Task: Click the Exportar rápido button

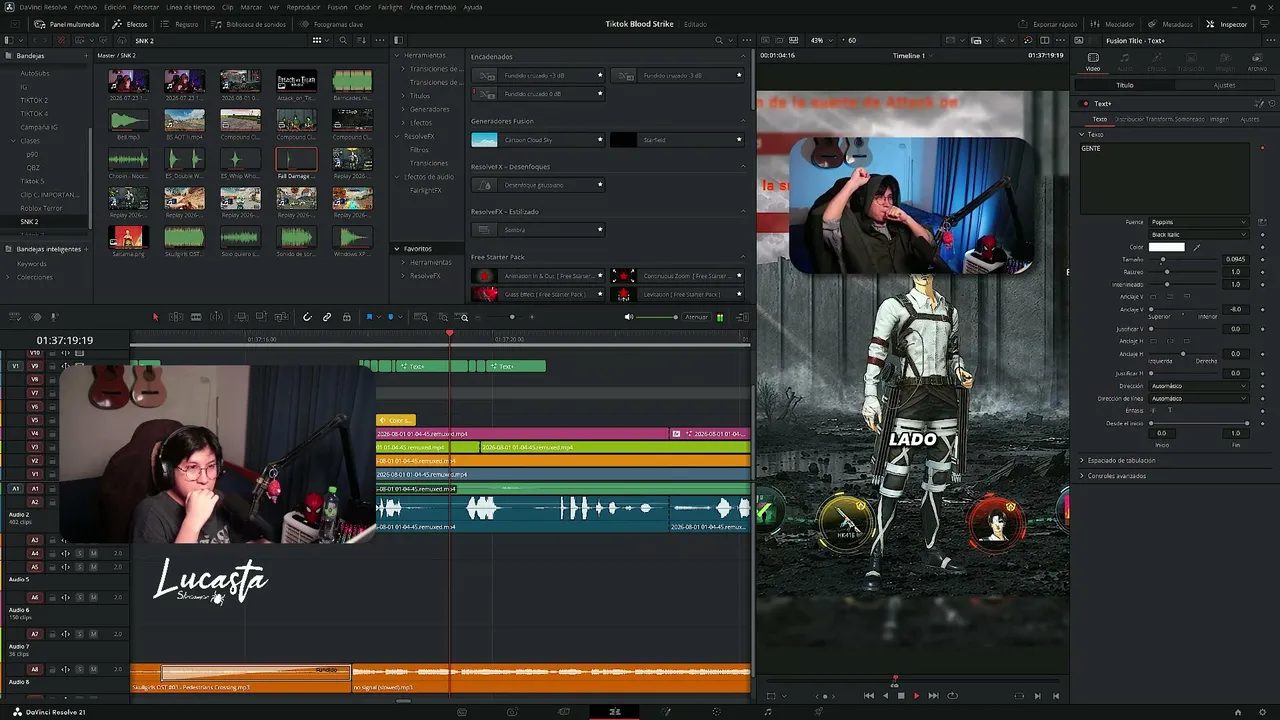Action: [1048, 24]
